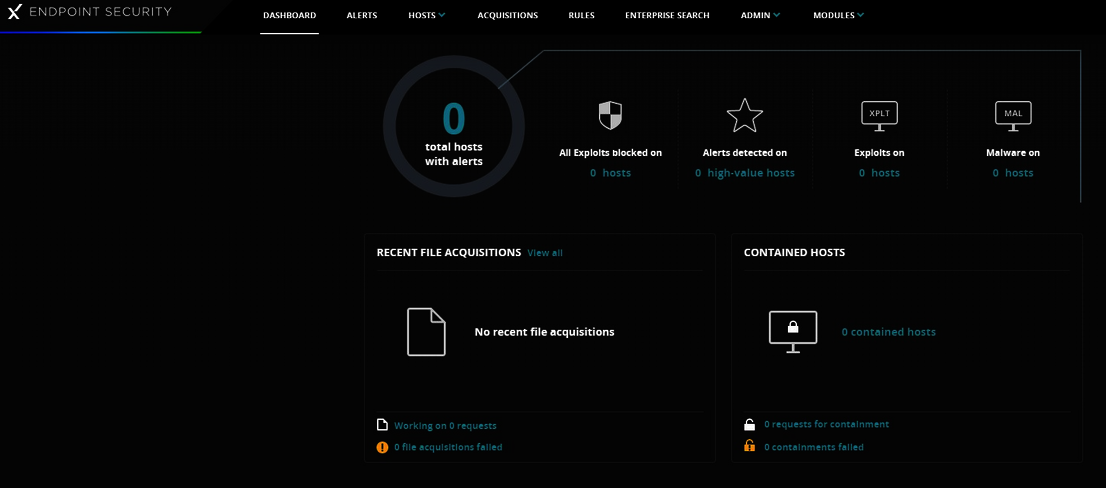Click the All Exploits blocked on label

tap(610, 152)
